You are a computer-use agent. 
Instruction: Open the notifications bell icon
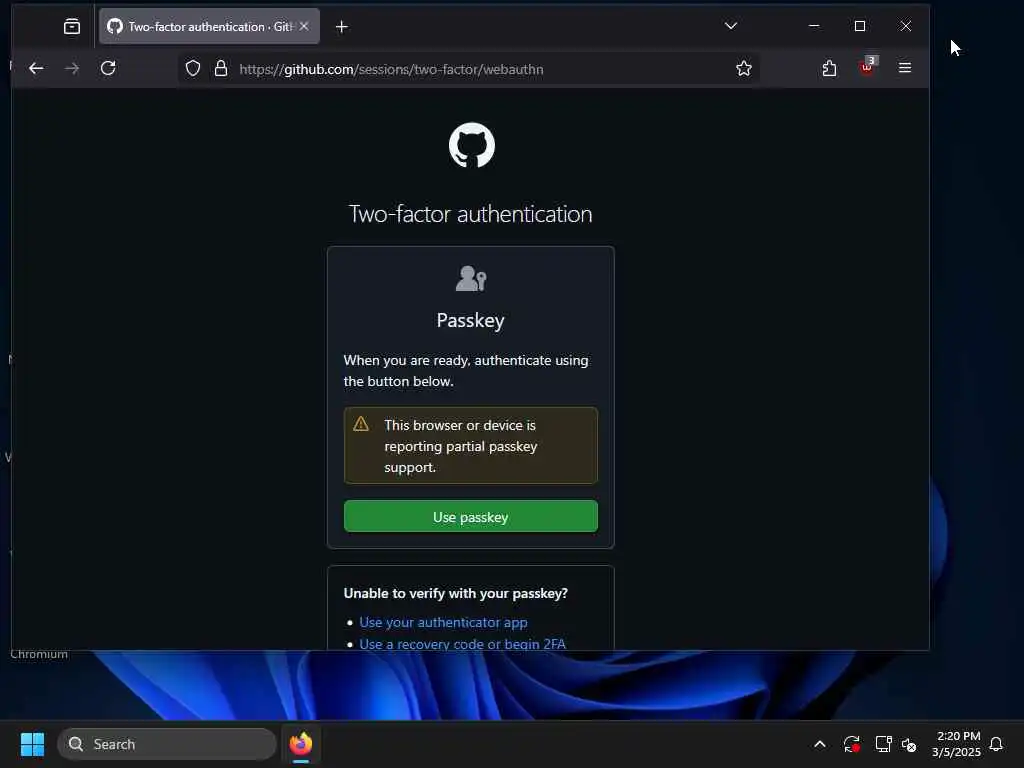coord(996,744)
